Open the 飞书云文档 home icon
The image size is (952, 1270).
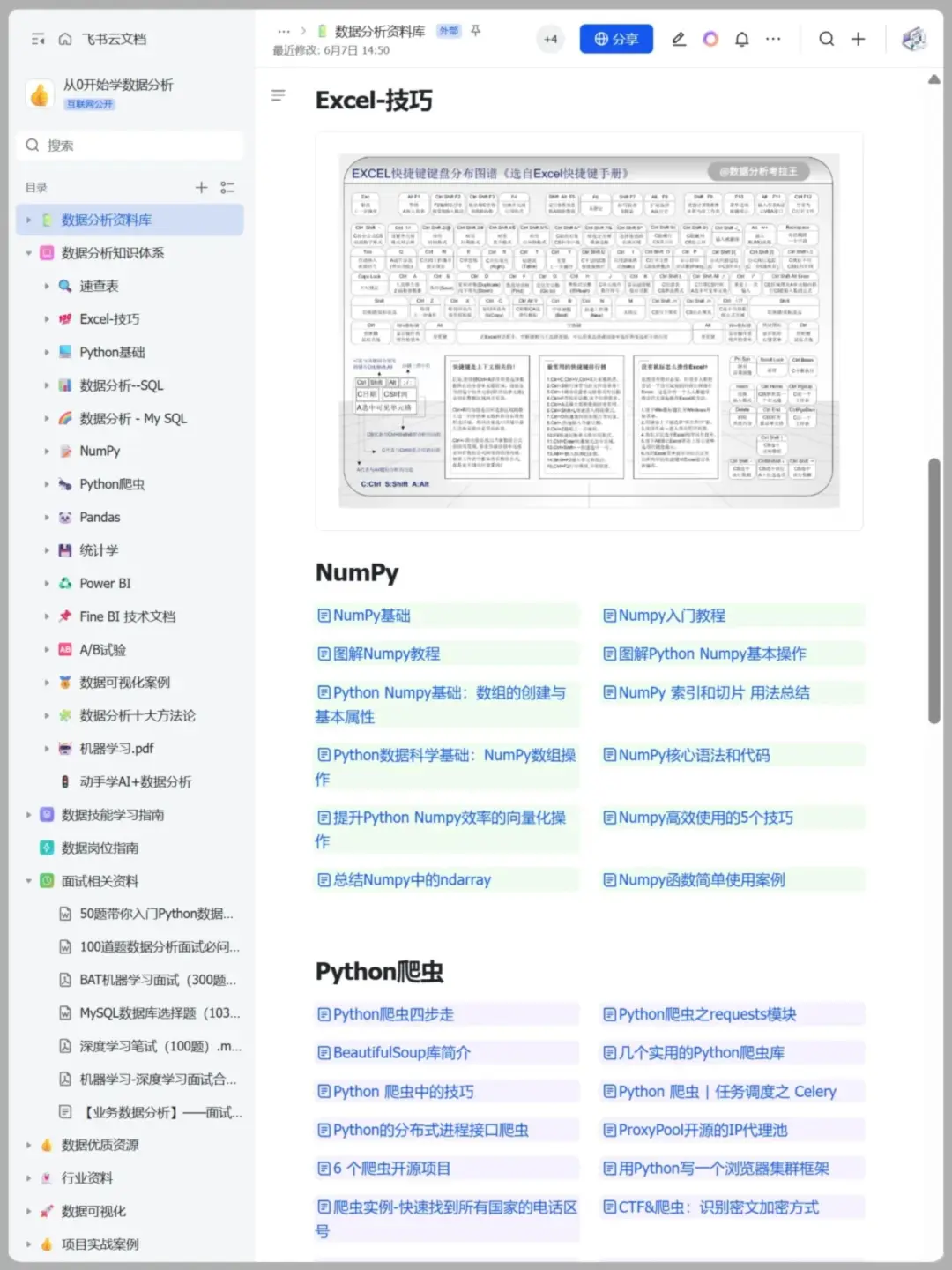[x=65, y=39]
